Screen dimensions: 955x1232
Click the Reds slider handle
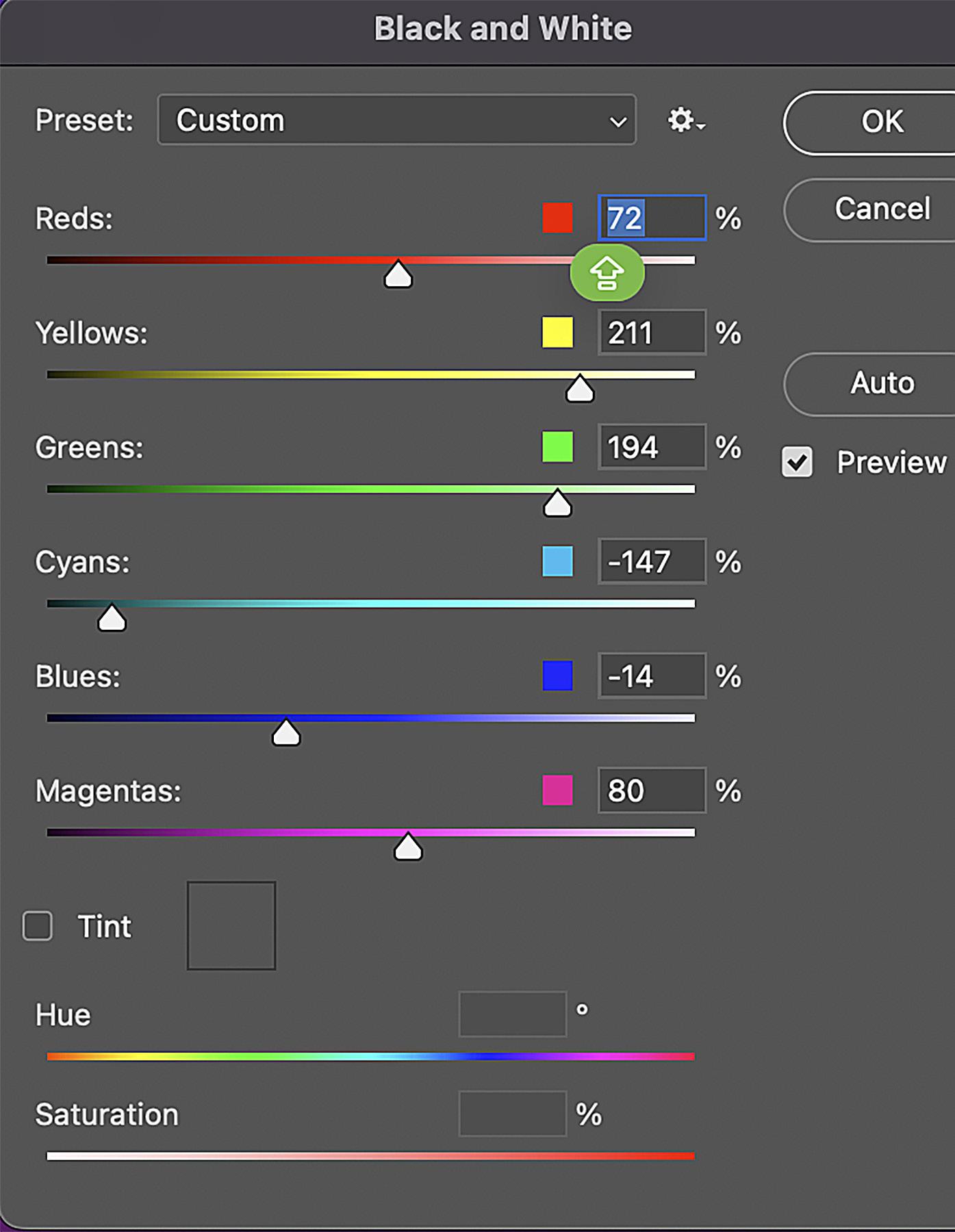point(398,275)
